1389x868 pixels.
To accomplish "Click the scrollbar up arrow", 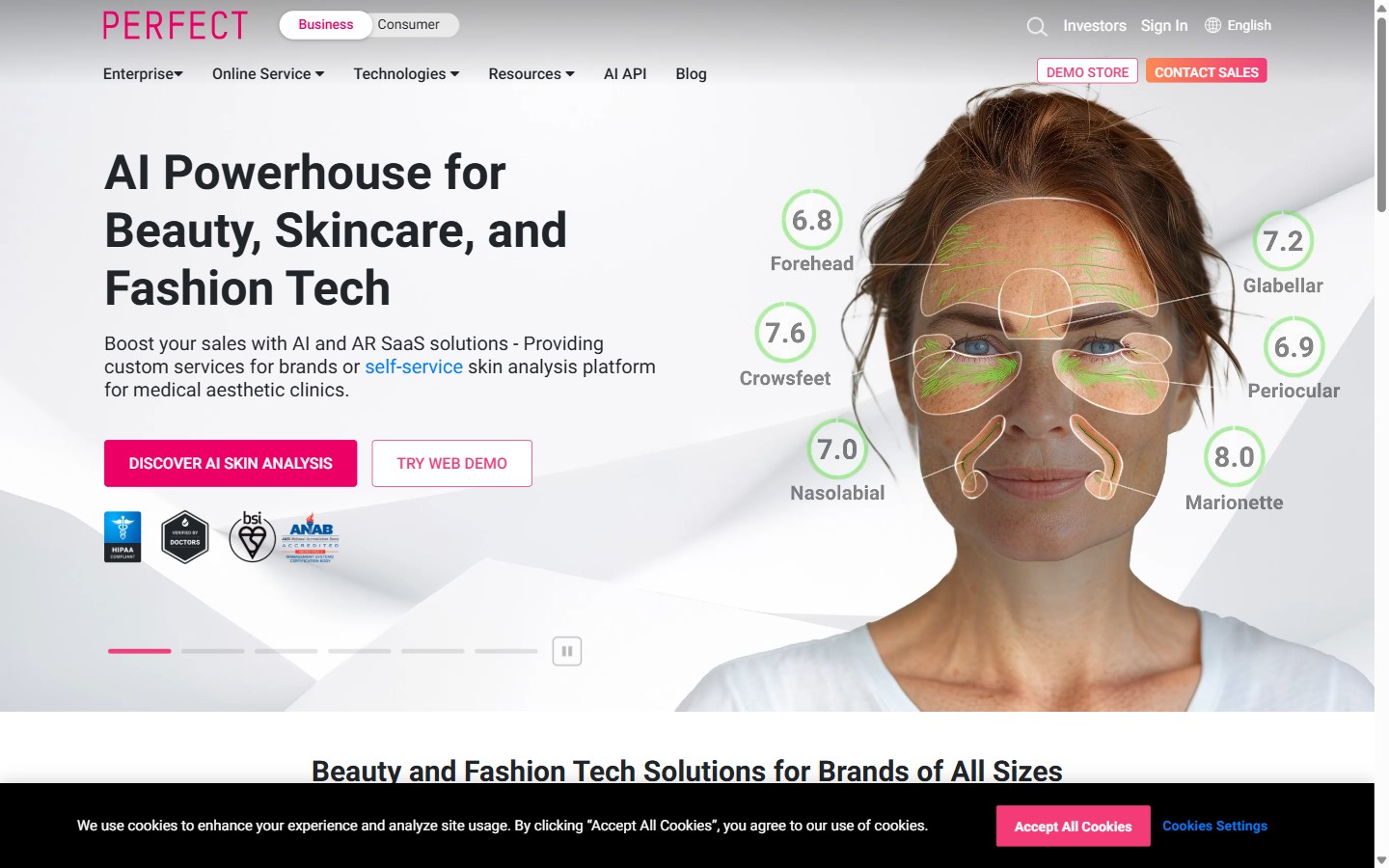I will [1381, 7].
